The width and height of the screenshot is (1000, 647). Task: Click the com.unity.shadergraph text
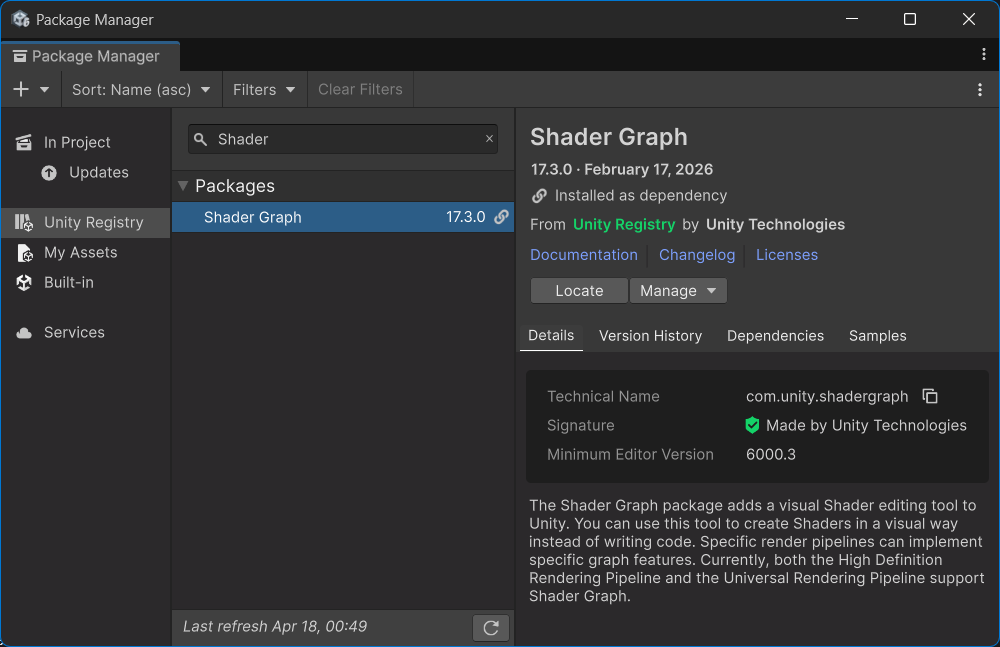(827, 396)
